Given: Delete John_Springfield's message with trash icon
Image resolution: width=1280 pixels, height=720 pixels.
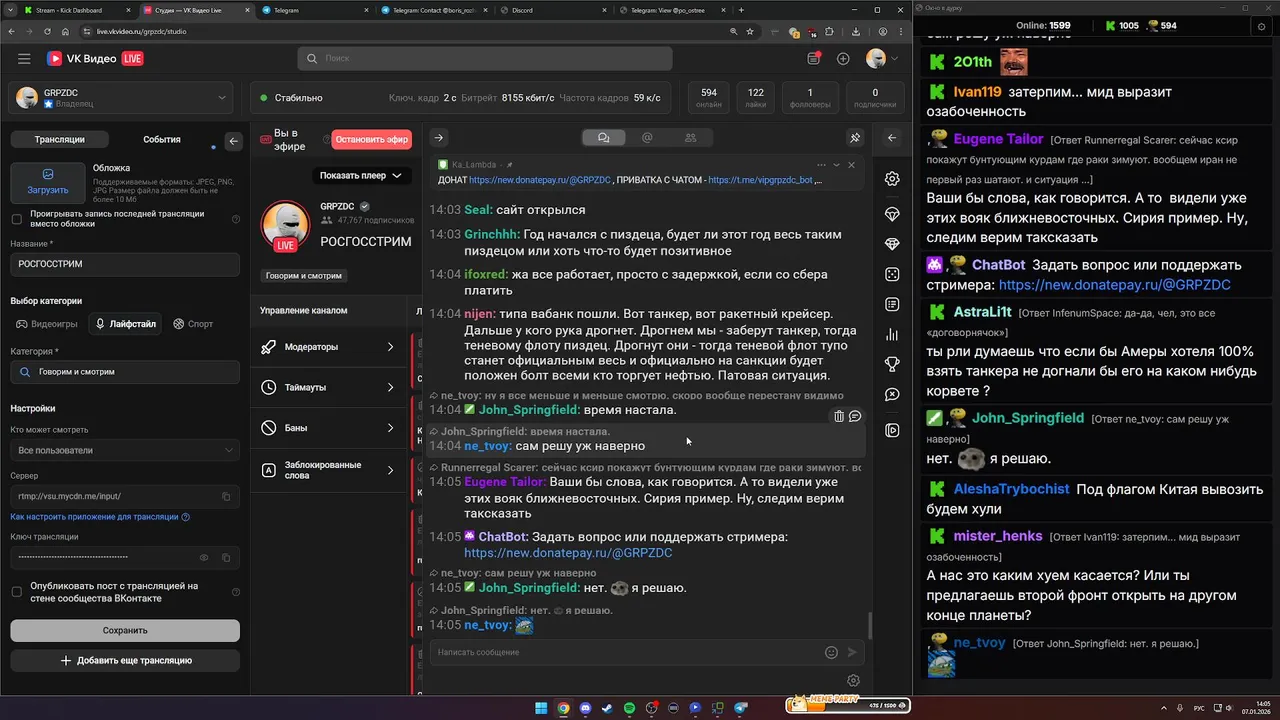Looking at the screenshot, I should click(839, 416).
